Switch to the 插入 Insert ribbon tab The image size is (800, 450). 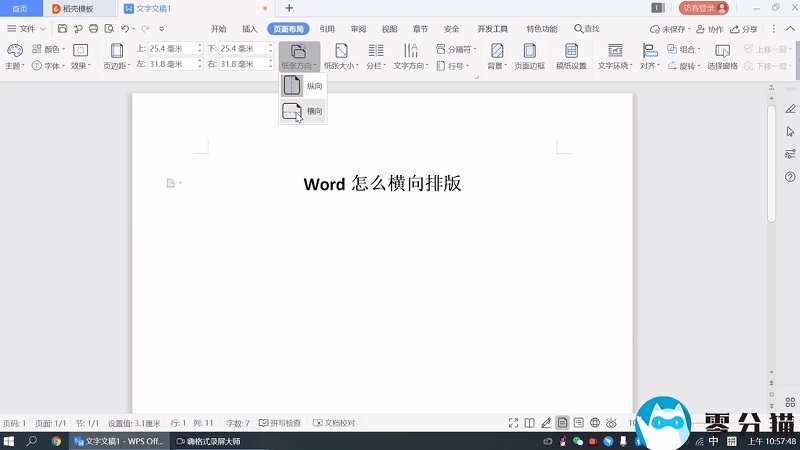click(249, 29)
